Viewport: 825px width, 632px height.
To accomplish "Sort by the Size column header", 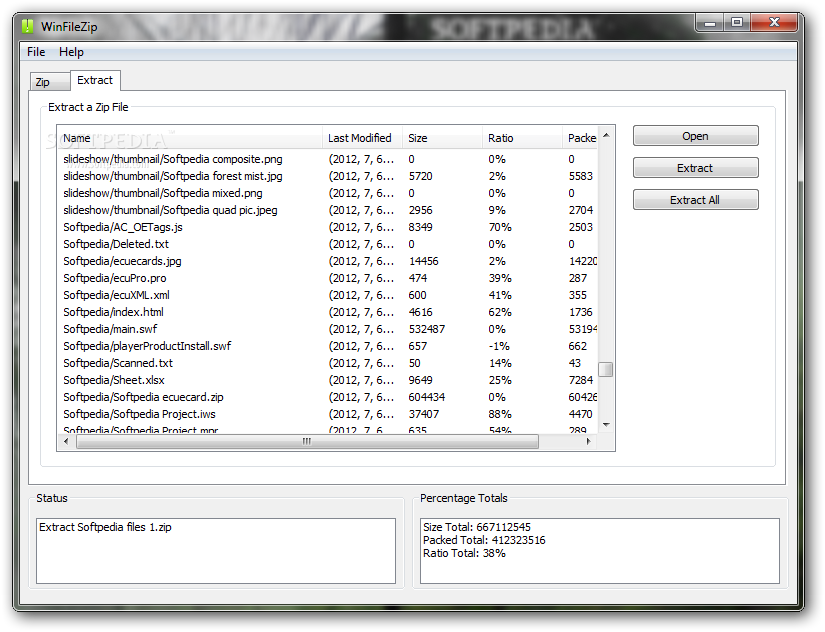I will tap(442, 138).
